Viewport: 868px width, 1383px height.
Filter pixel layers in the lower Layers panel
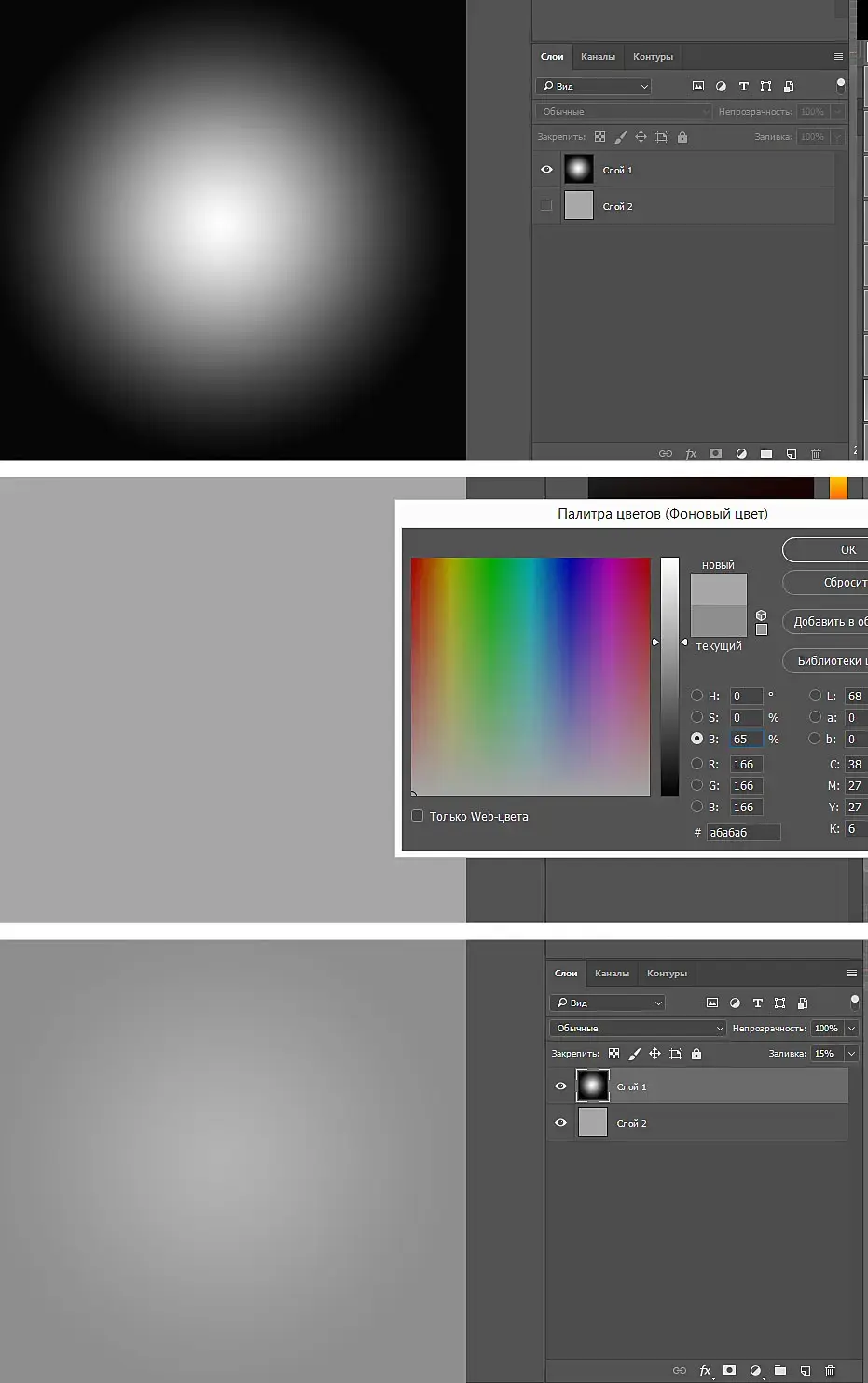coord(712,1003)
